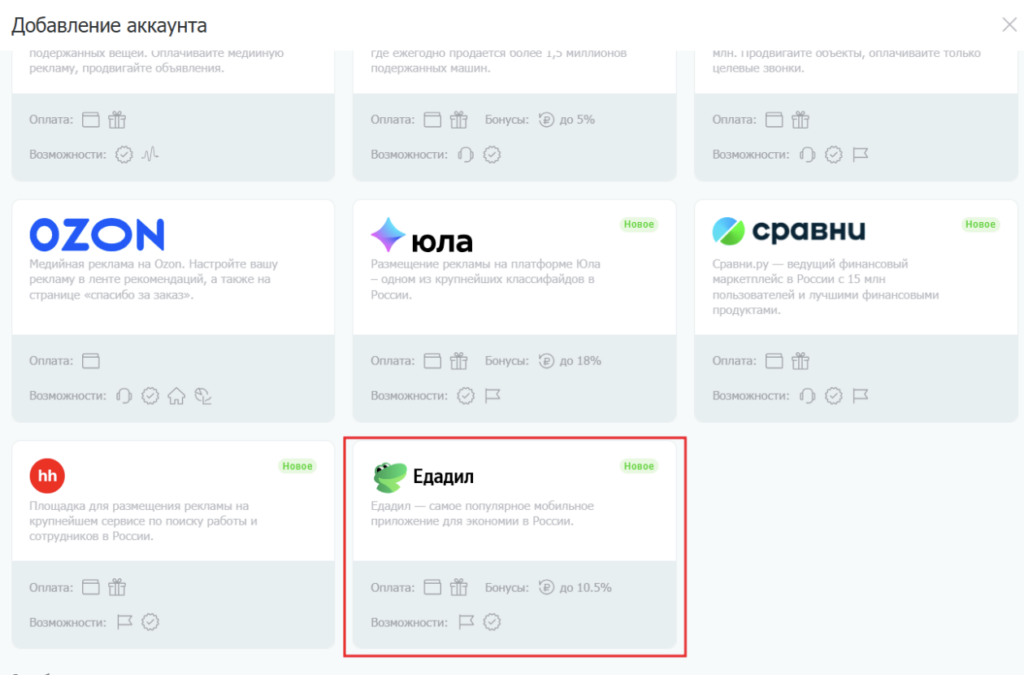This screenshot has height=675, width=1024.
Task: Click the до 10.5% bonus value
Action: [586, 588]
